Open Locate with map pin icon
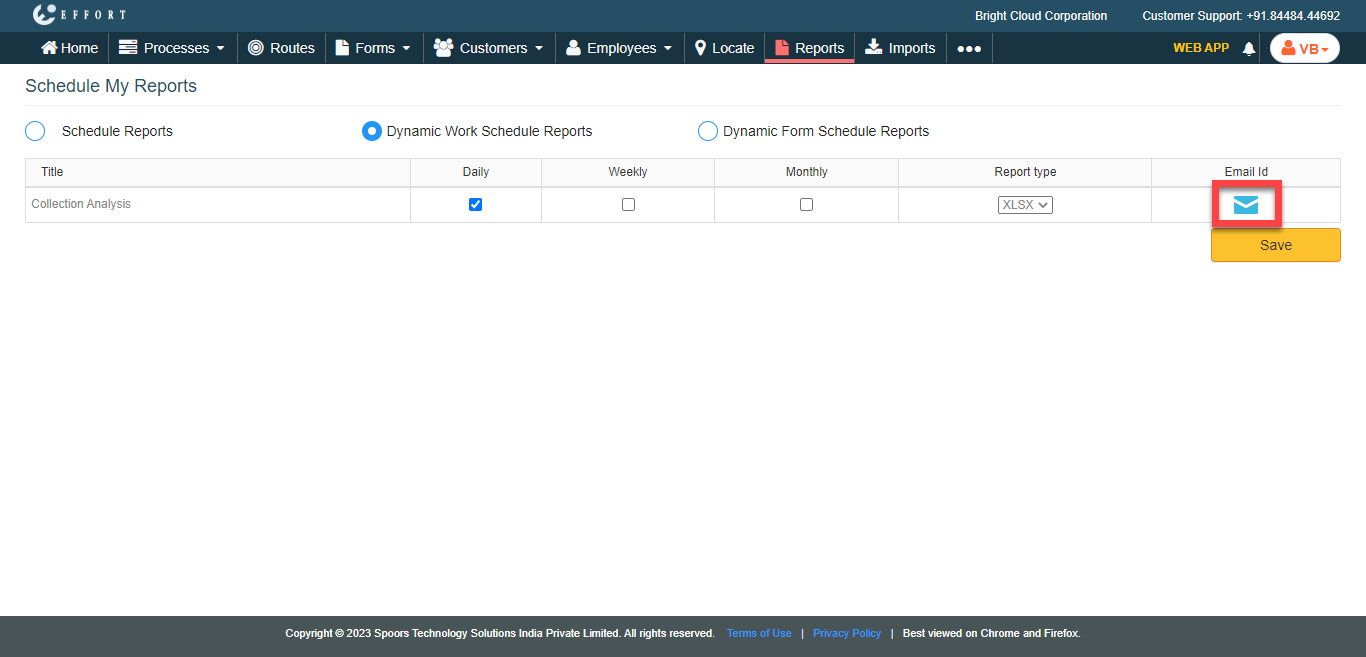 point(724,48)
